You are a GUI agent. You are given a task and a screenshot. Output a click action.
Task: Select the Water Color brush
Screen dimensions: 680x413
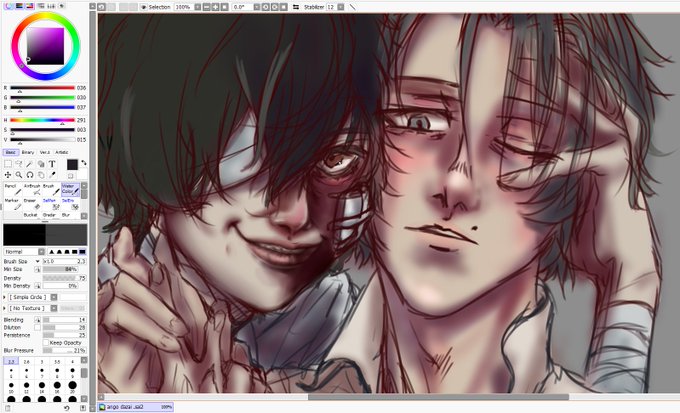[70, 189]
